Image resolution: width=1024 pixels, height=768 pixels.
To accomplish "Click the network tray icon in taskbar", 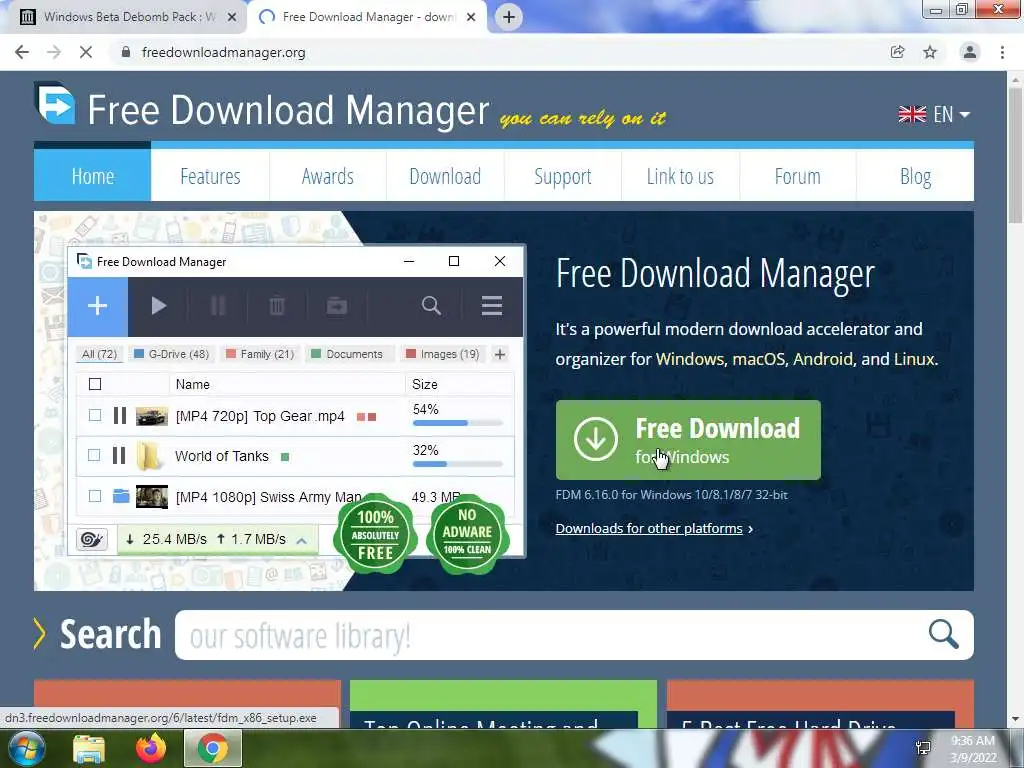I will coord(923,748).
